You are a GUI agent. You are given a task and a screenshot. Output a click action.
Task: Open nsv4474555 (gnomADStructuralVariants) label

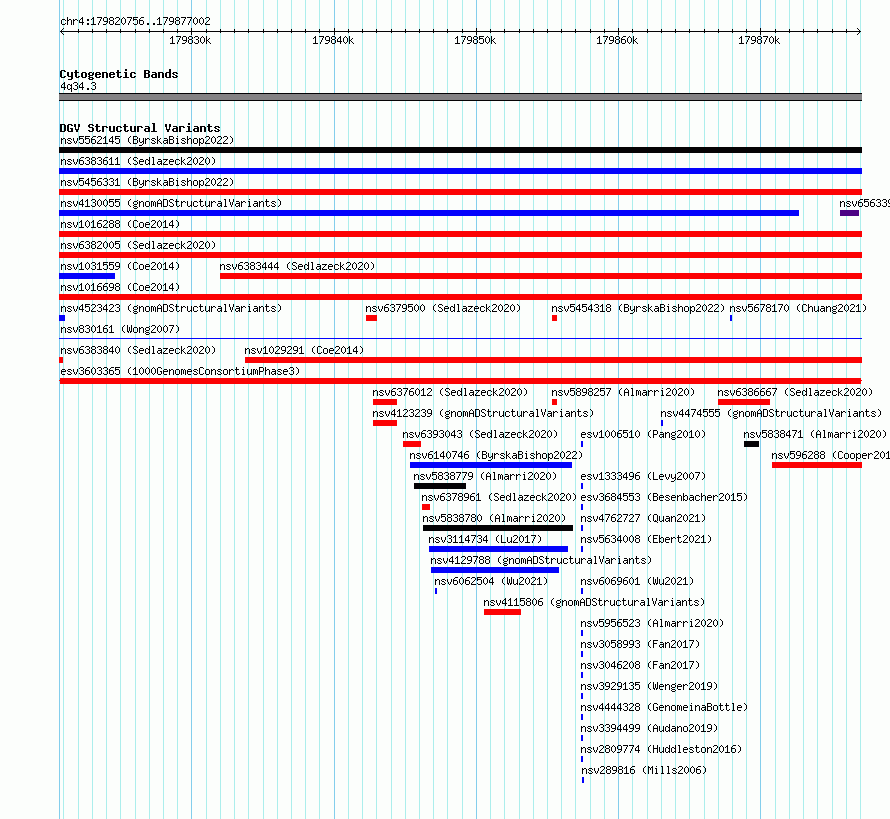pyautogui.click(x=771, y=413)
